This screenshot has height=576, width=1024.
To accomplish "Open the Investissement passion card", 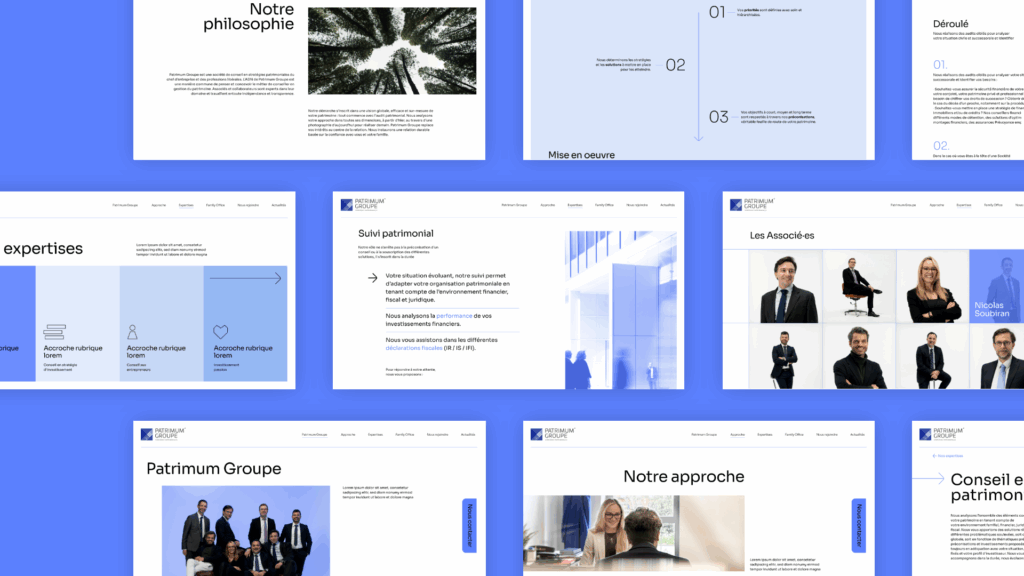I will click(x=245, y=324).
